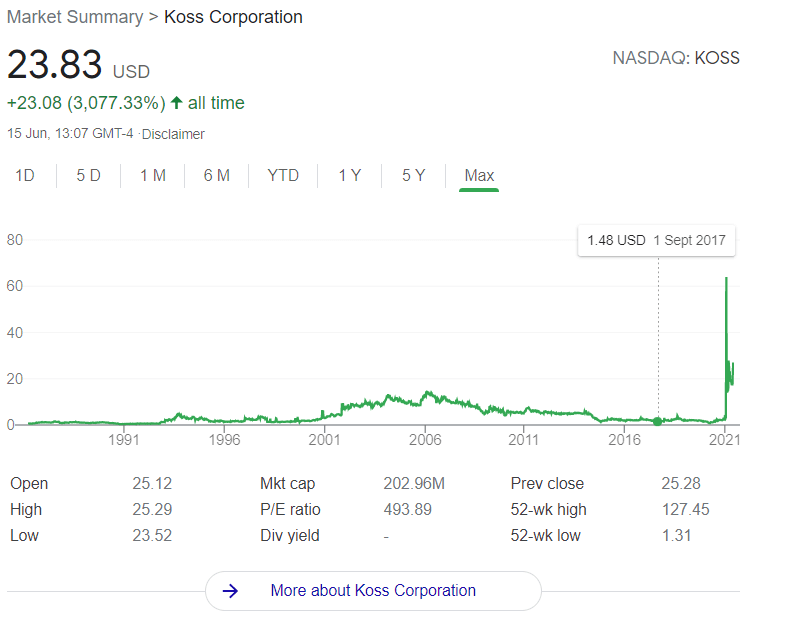Click the 23.83 current price value
This screenshot has height=632, width=788.
[x=54, y=64]
